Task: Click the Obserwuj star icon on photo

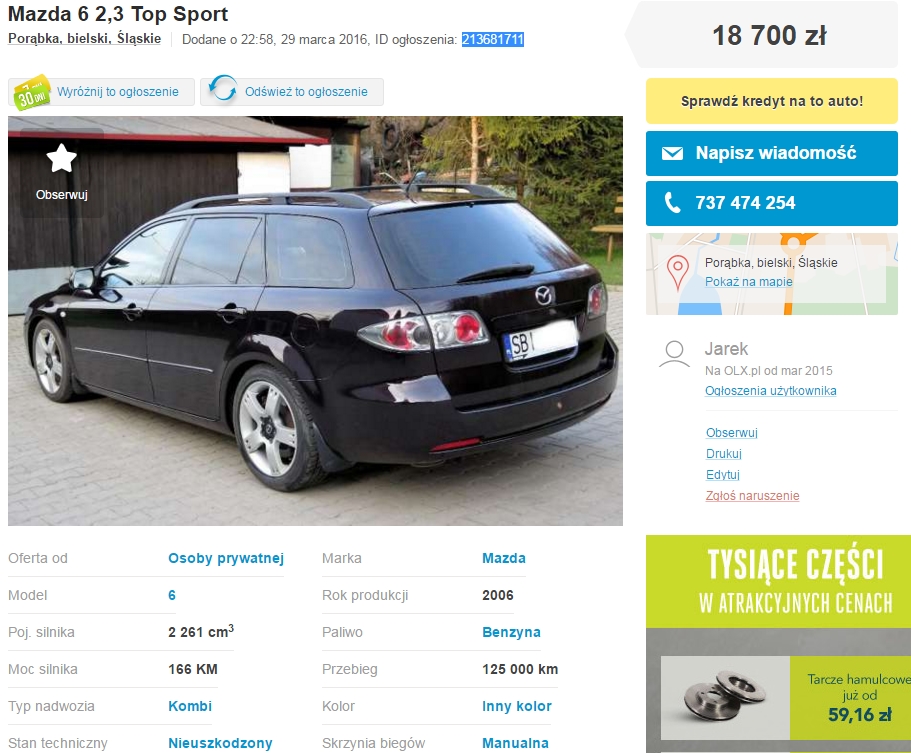Action: click(x=61, y=159)
